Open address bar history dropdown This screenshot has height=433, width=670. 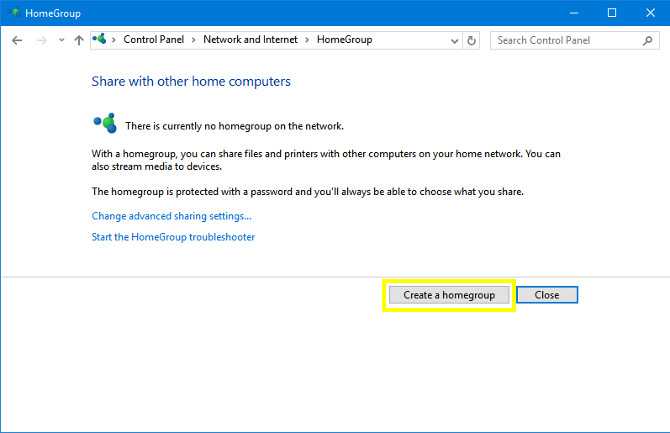454,41
